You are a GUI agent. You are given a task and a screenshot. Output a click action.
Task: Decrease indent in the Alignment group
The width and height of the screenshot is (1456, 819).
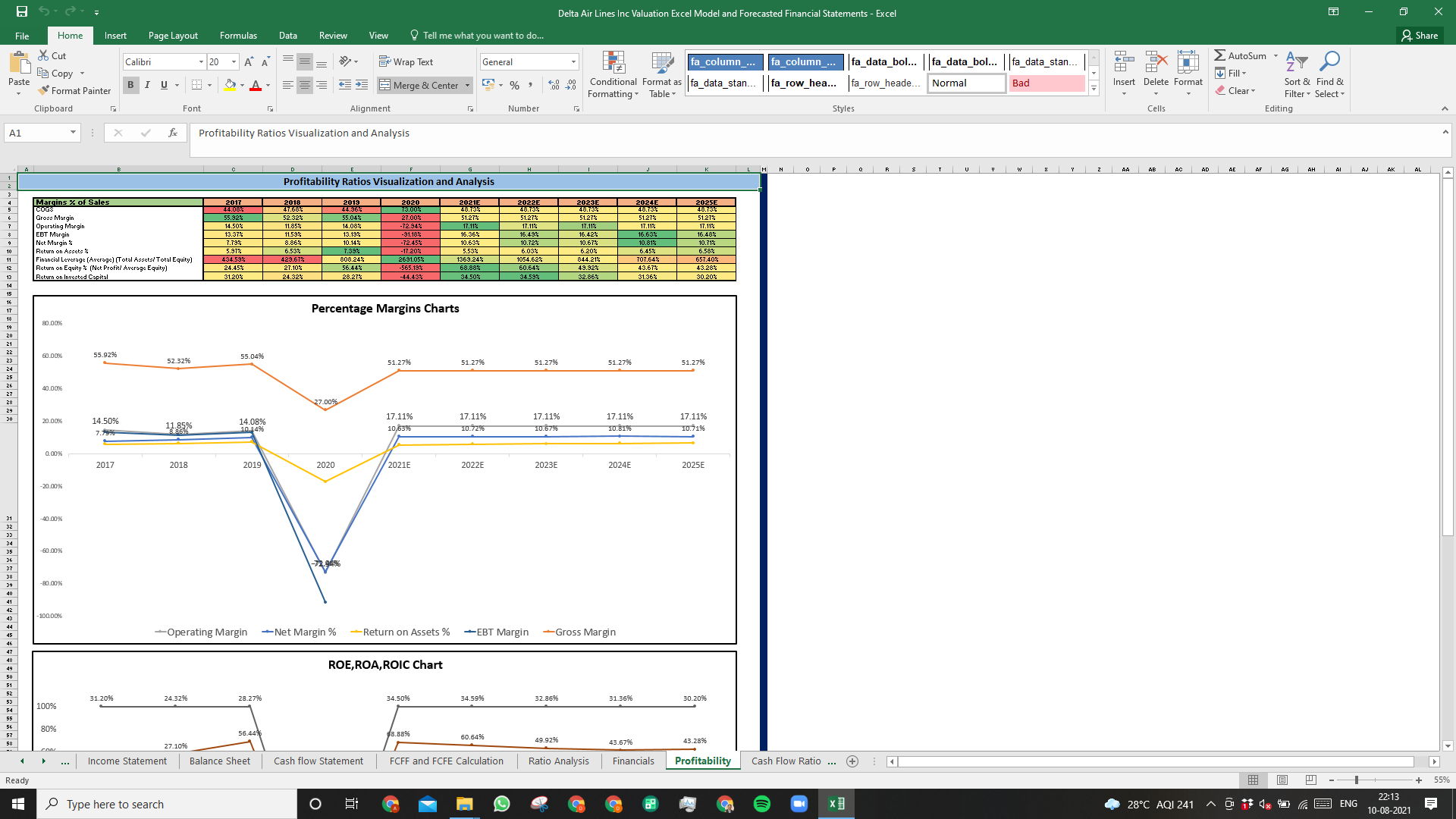coord(345,85)
